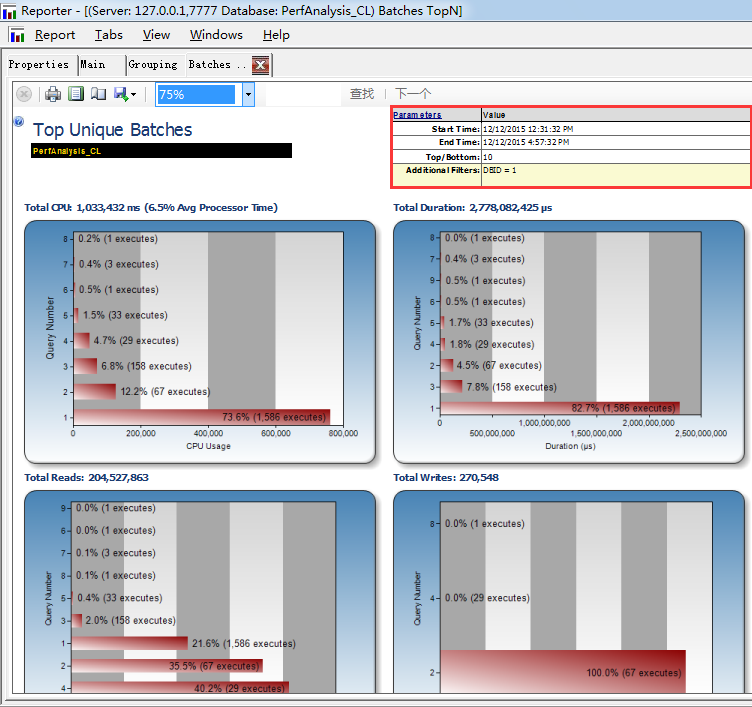The height and width of the screenshot is (707, 752).
Task: Open the Report menu
Action: pos(55,35)
